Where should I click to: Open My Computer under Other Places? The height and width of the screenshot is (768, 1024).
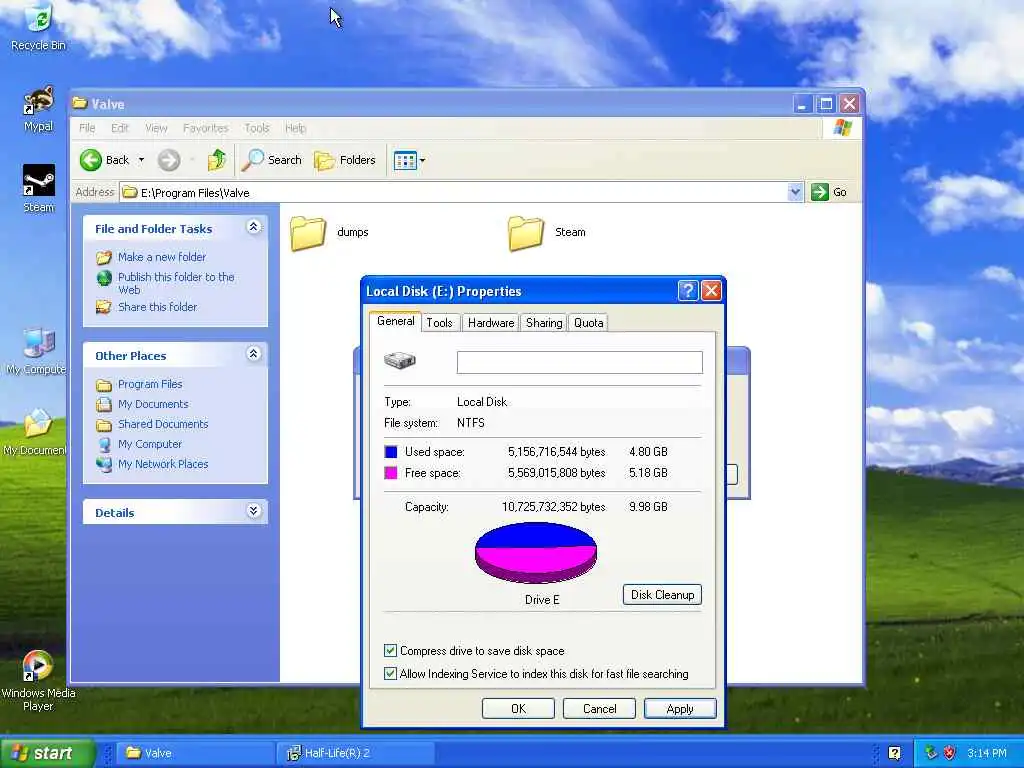pyautogui.click(x=150, y=444)
